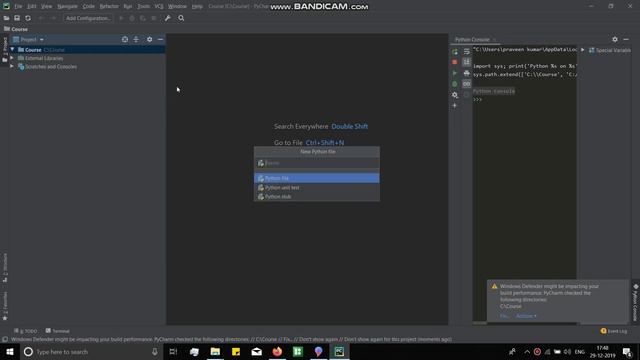640x360 pixels.
Task: Select Python stub in the popup
Action: pos(317,197)
